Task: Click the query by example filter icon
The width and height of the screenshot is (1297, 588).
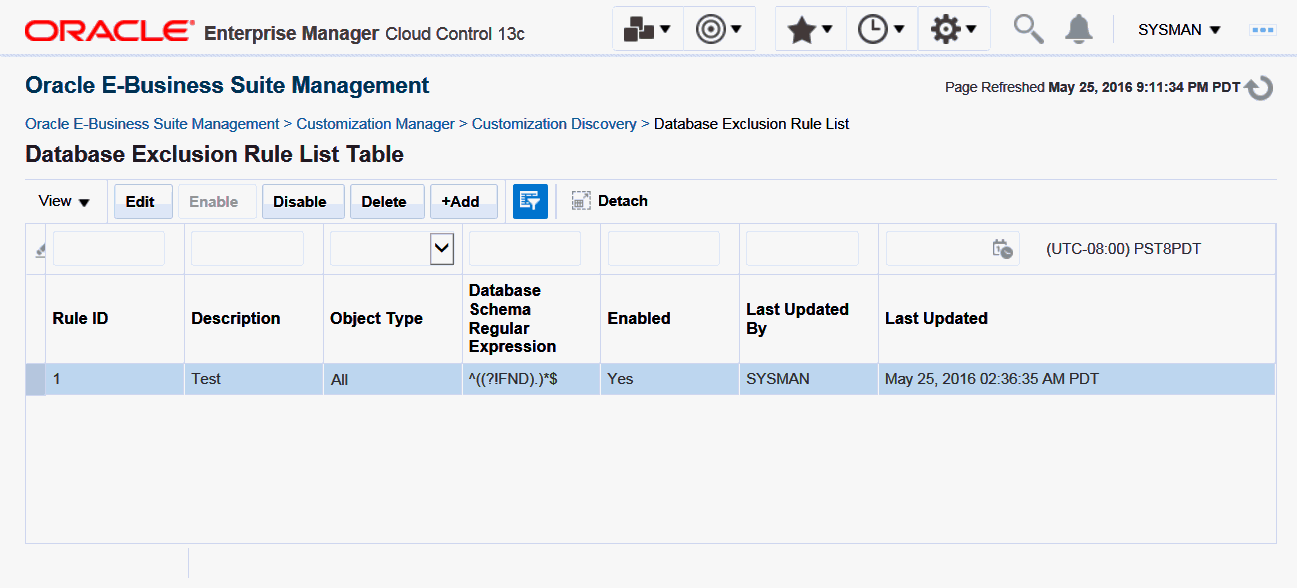Action: point(530,201)
